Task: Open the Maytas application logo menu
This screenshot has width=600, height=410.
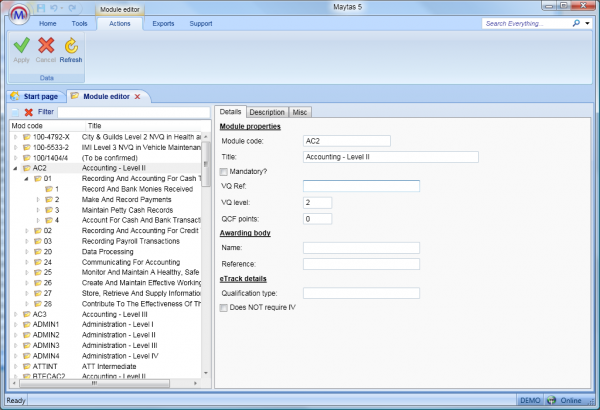Action: pyautogui.click(x=16, y=14)
